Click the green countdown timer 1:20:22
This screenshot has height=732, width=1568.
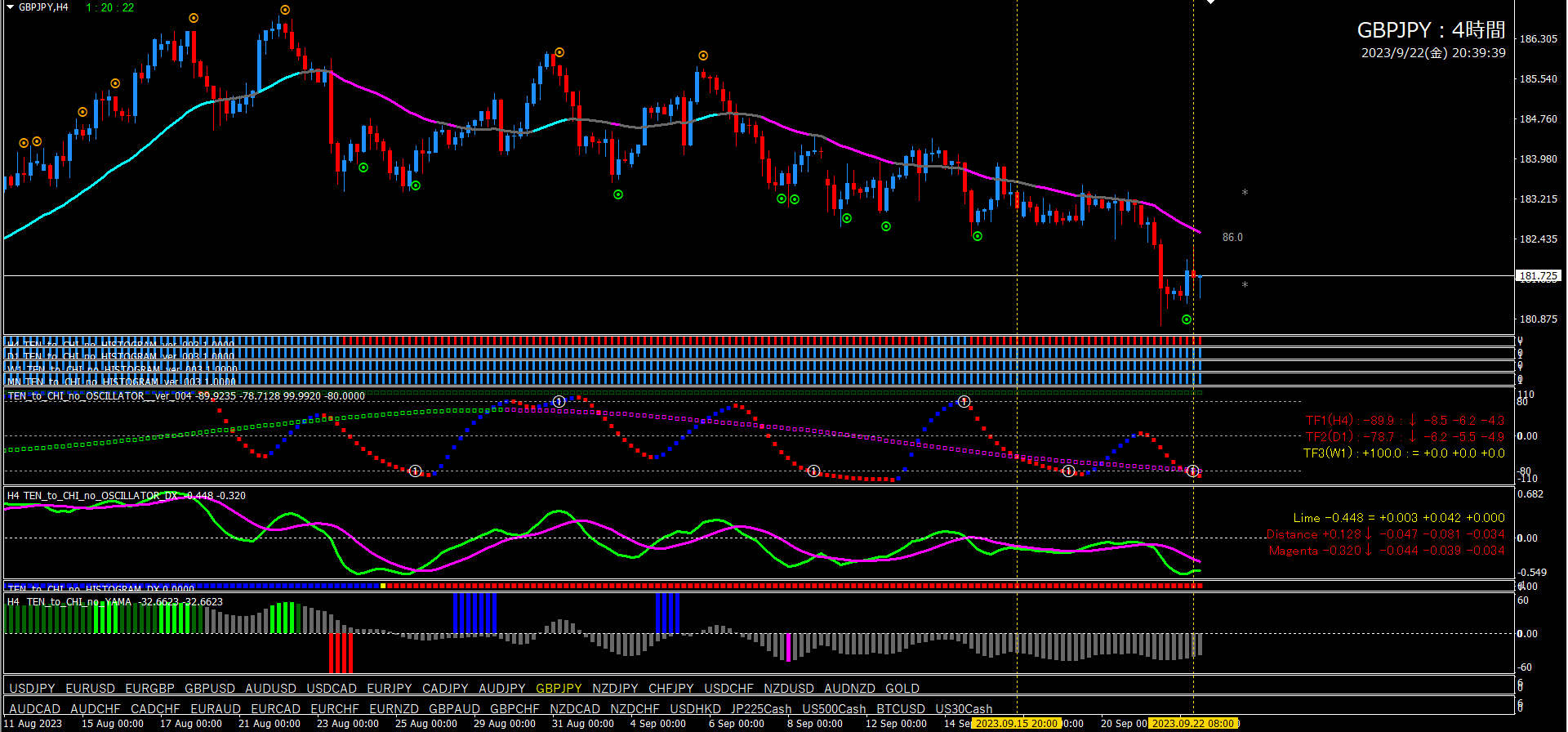coord(110,7)
